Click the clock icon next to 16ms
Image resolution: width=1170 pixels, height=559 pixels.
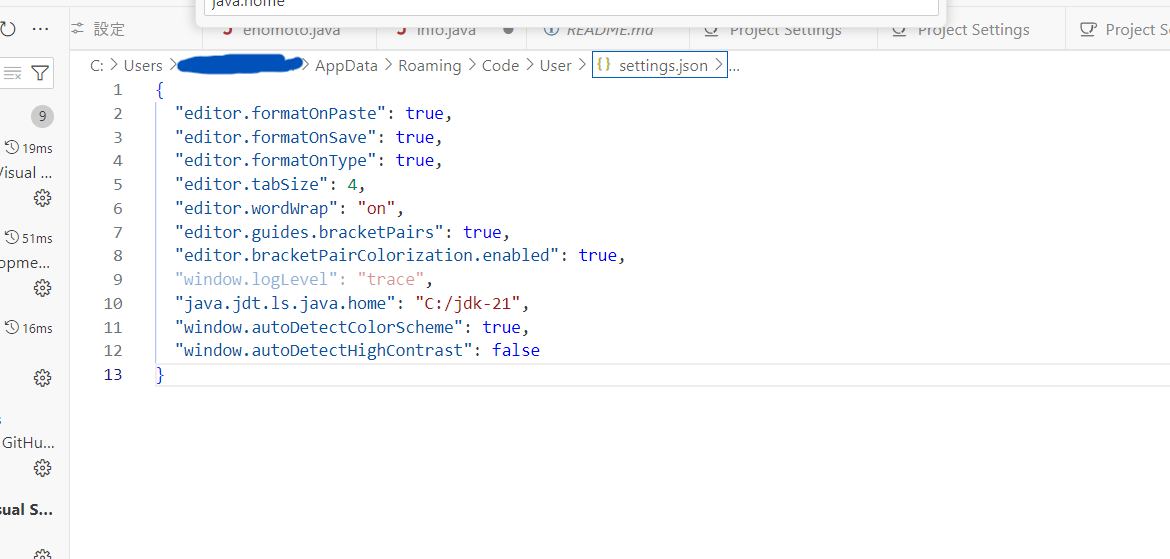[12, 327]
